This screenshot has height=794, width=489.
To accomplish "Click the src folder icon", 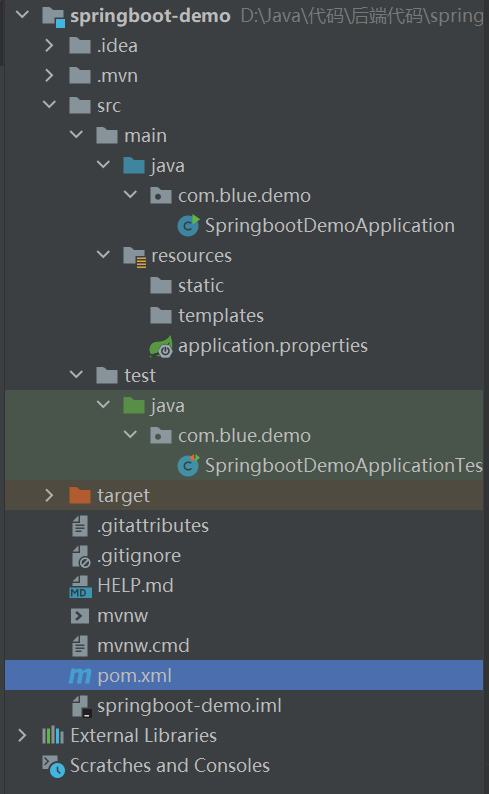I will [79, 106].
